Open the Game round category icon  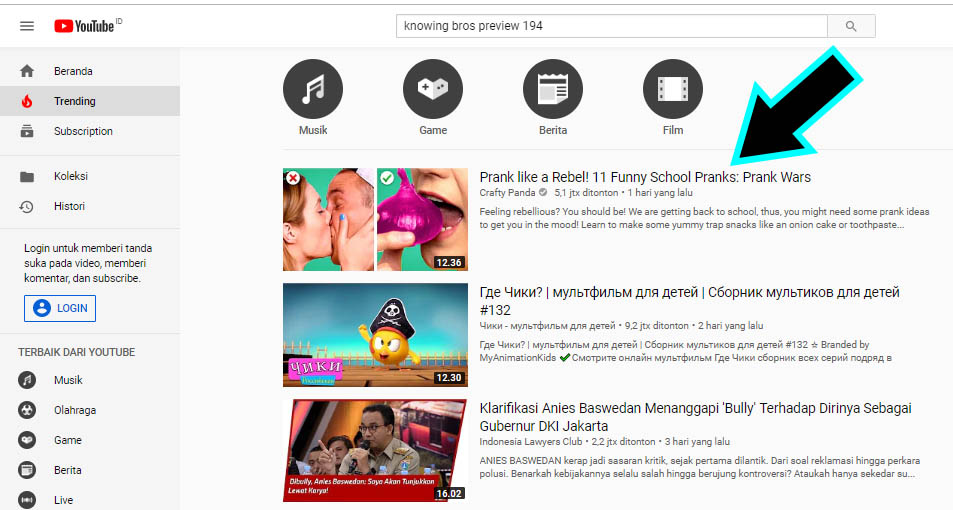433,89
